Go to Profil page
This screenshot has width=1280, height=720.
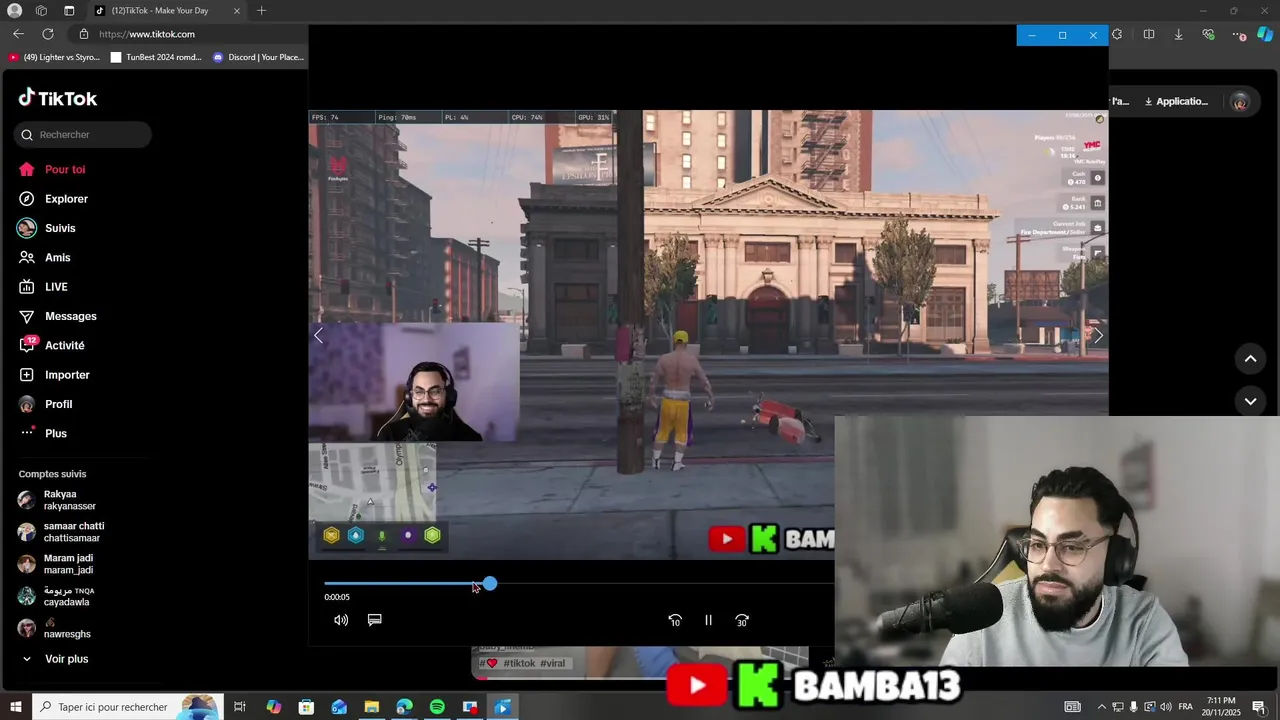tap(46, 404)
